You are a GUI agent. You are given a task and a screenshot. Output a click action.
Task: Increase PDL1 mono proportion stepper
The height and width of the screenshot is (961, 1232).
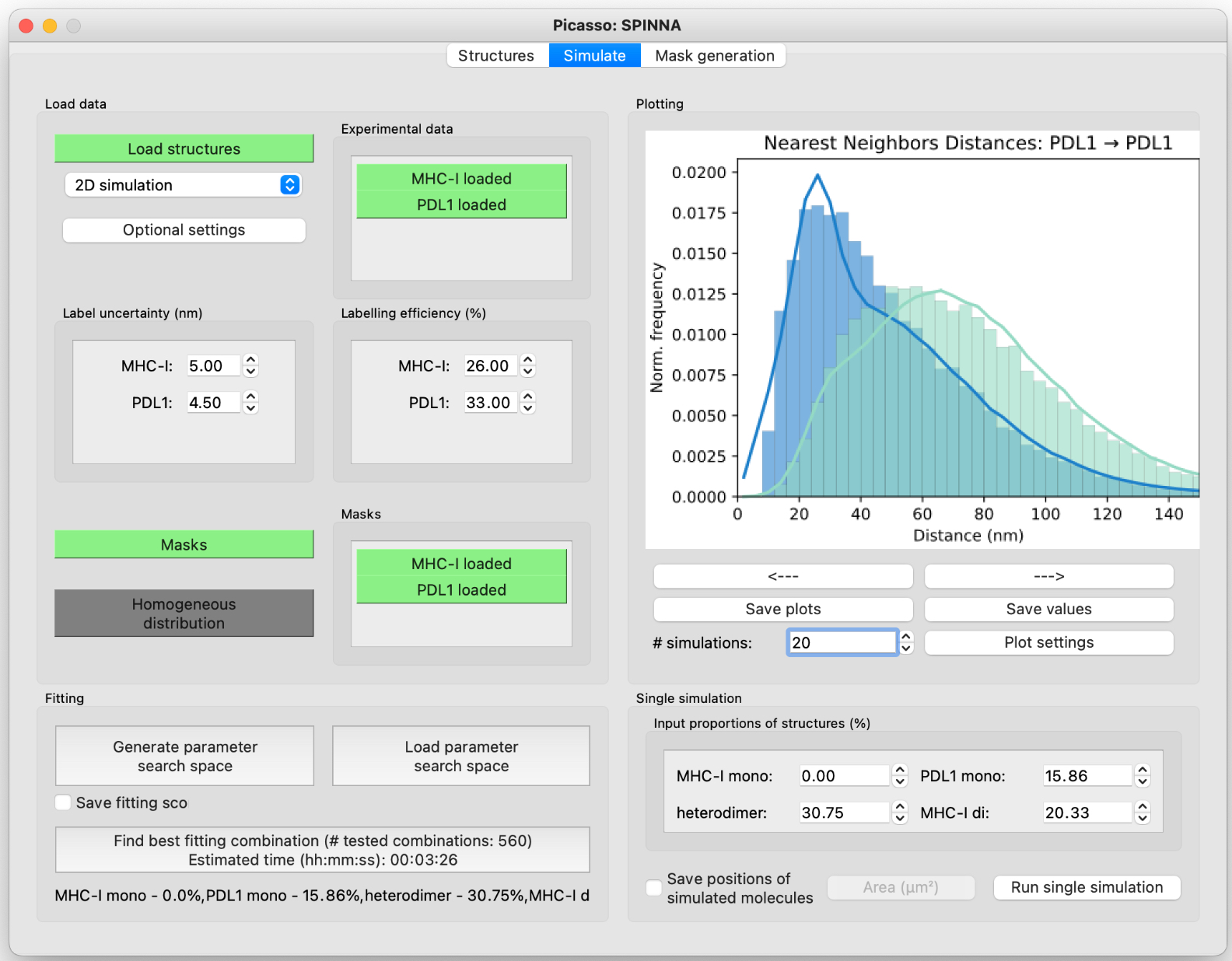click(1143, 771)
